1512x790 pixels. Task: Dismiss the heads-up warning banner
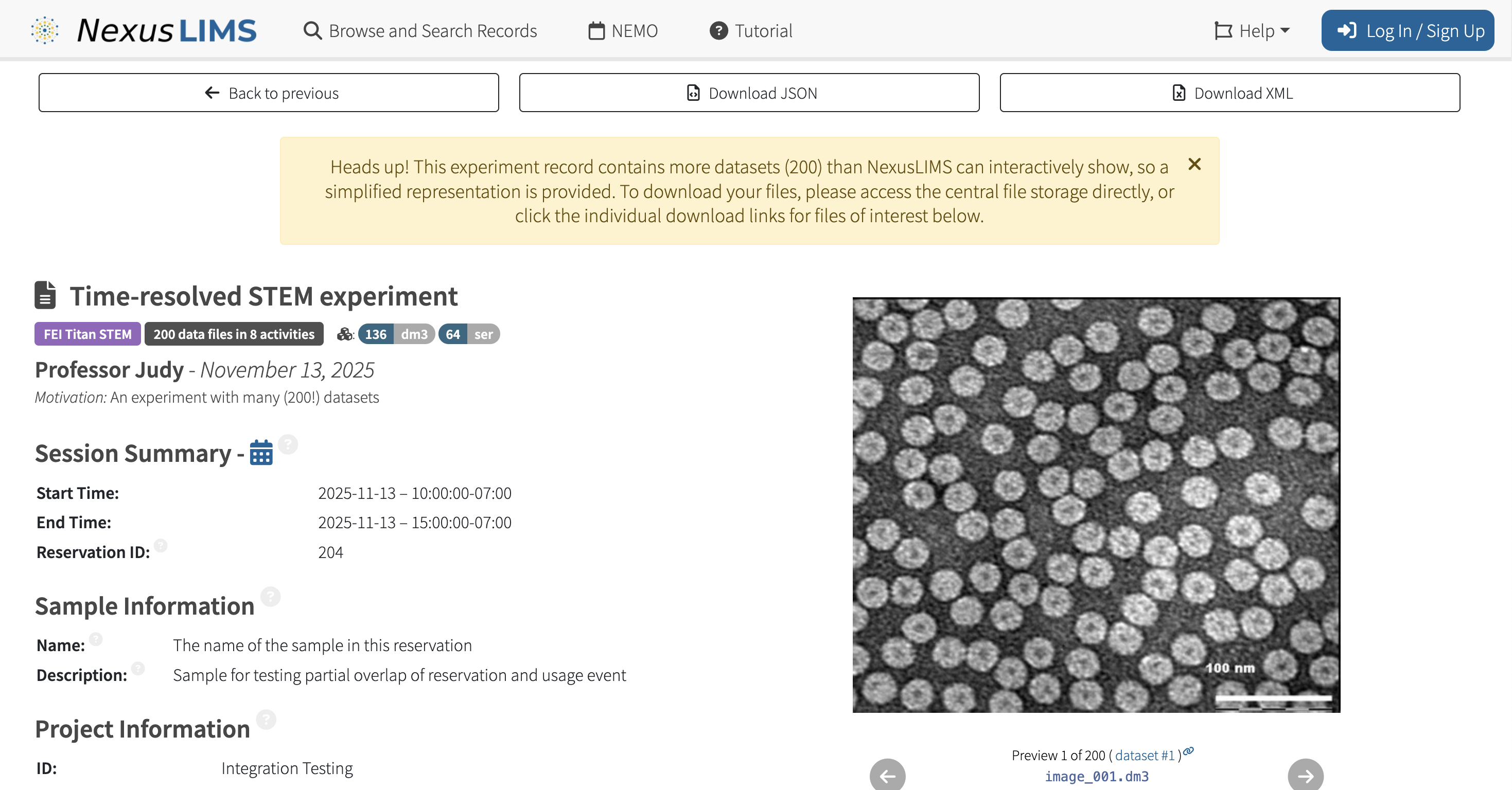point(1194,164)
